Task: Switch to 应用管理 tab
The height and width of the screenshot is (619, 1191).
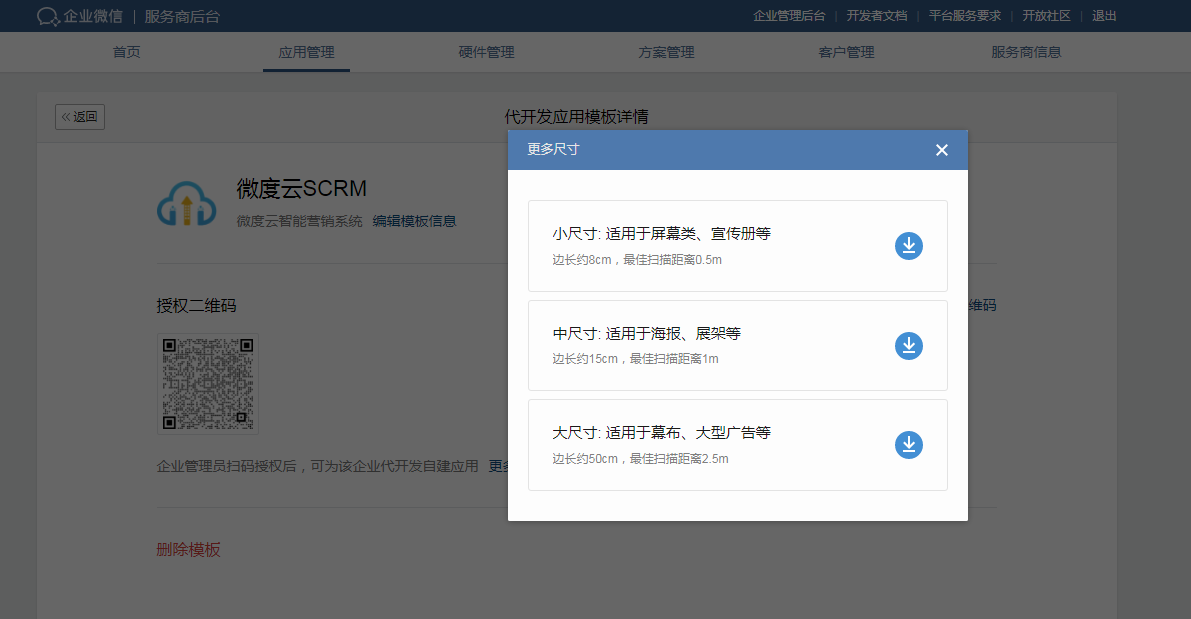Action: click(306, 52)
